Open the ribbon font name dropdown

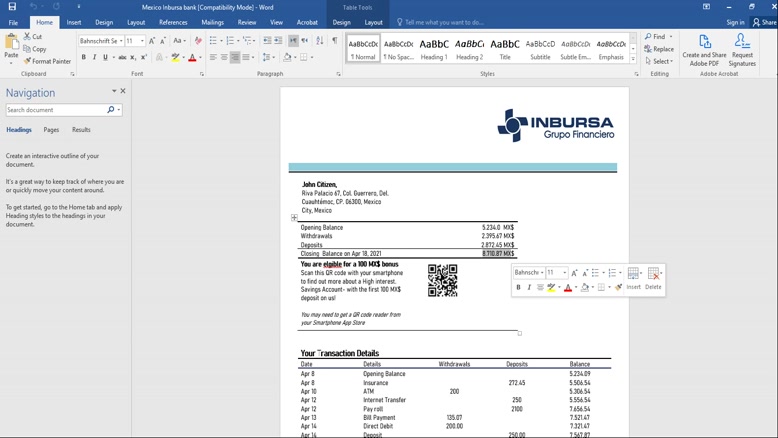(x=121, y=41)
